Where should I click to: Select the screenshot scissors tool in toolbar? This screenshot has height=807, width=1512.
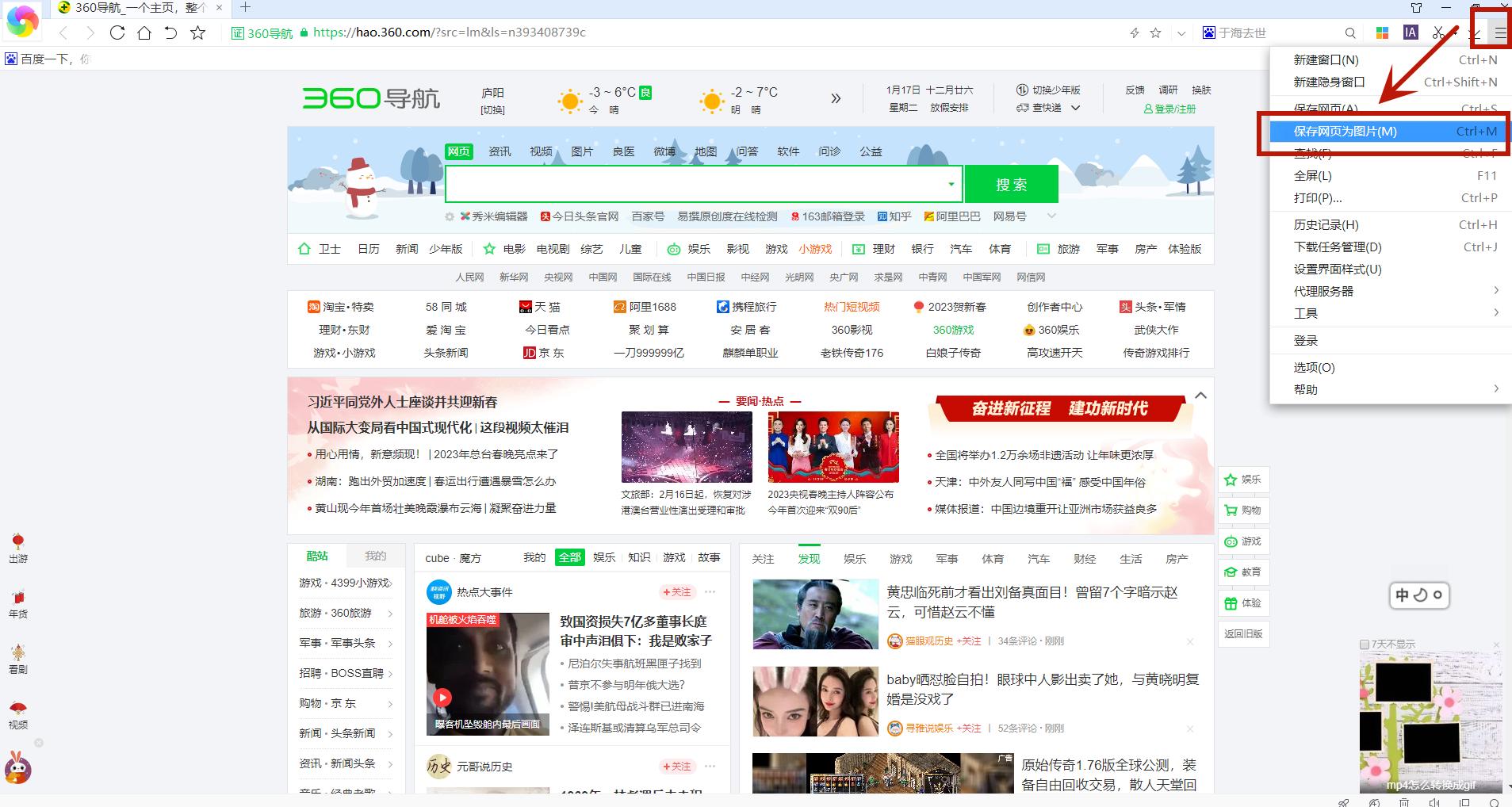[x=1439, y=33]
